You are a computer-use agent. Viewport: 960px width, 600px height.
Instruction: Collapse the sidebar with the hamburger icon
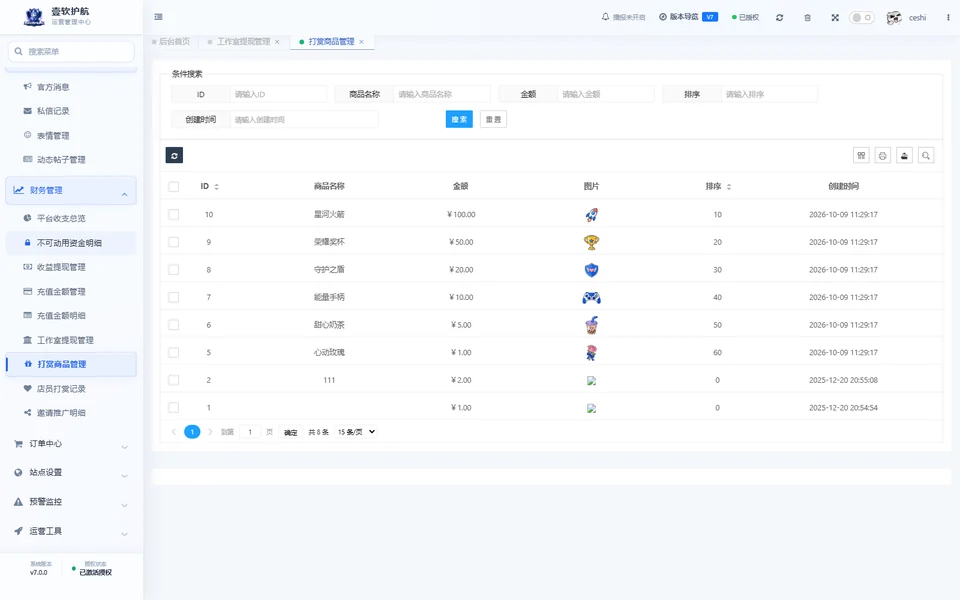tap(159, 17)
